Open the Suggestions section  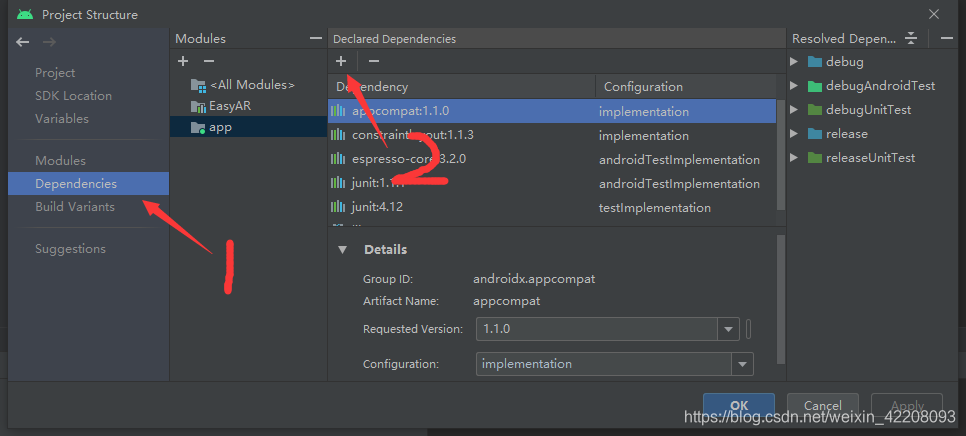(70, 249)
